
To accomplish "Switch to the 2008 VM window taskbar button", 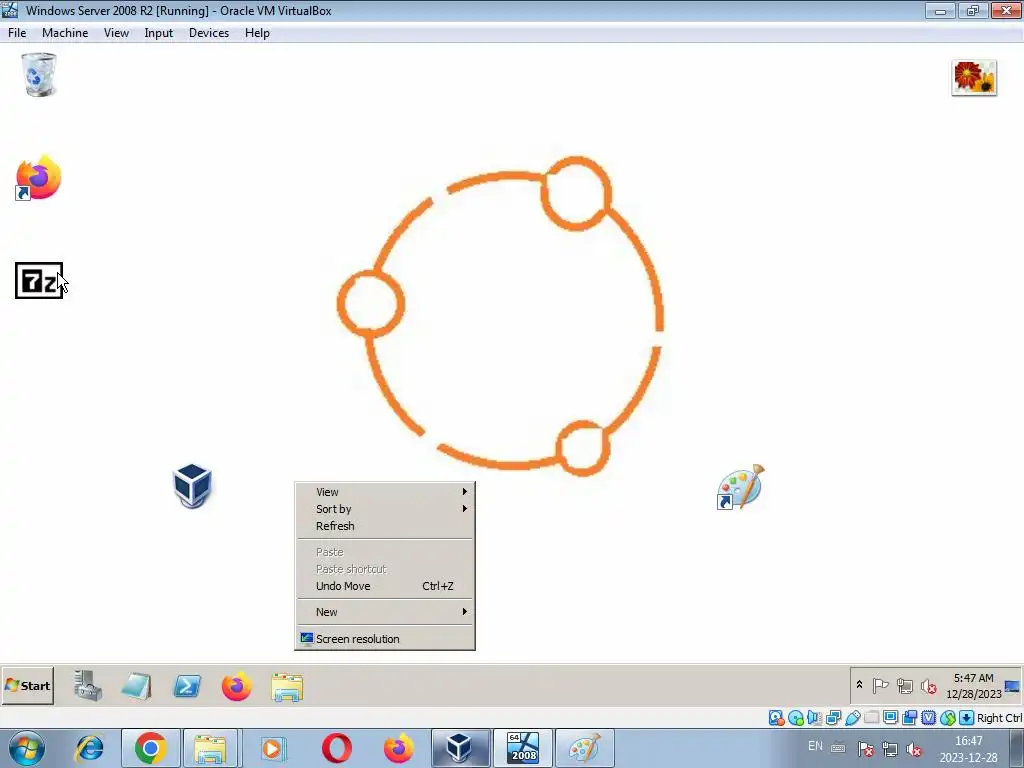I will tap(523, 748).
